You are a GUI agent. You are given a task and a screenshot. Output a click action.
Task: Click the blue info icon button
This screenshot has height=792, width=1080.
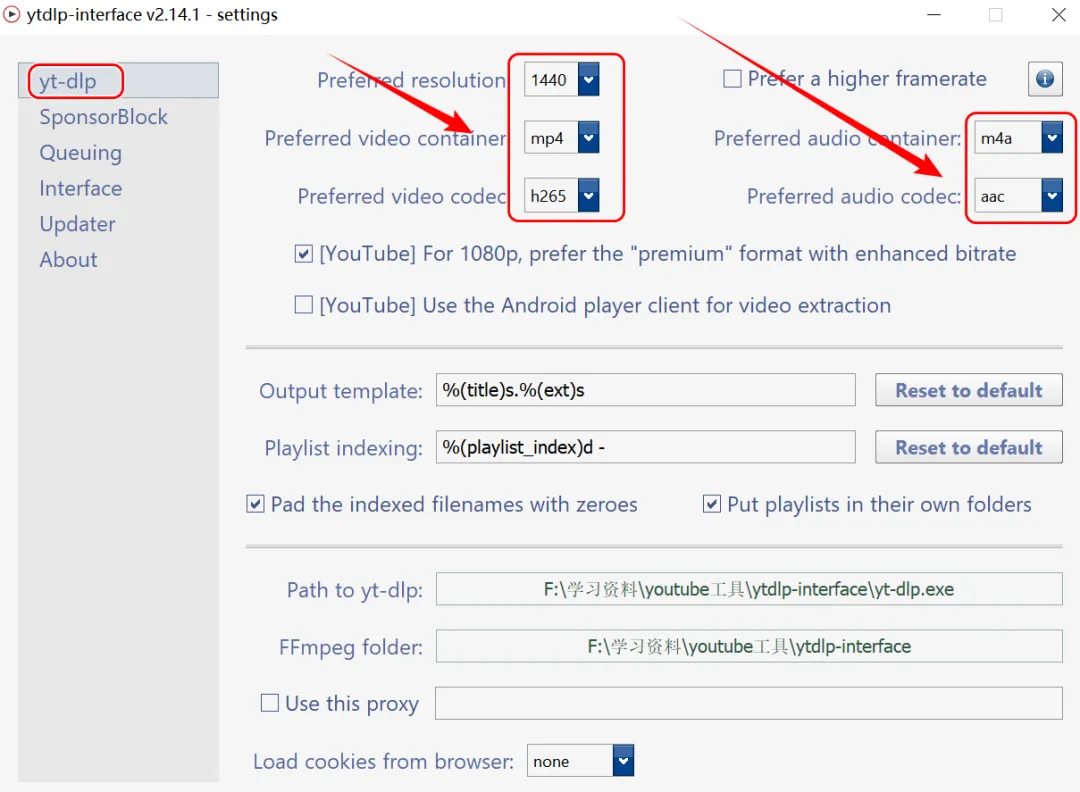[1044, 79]
